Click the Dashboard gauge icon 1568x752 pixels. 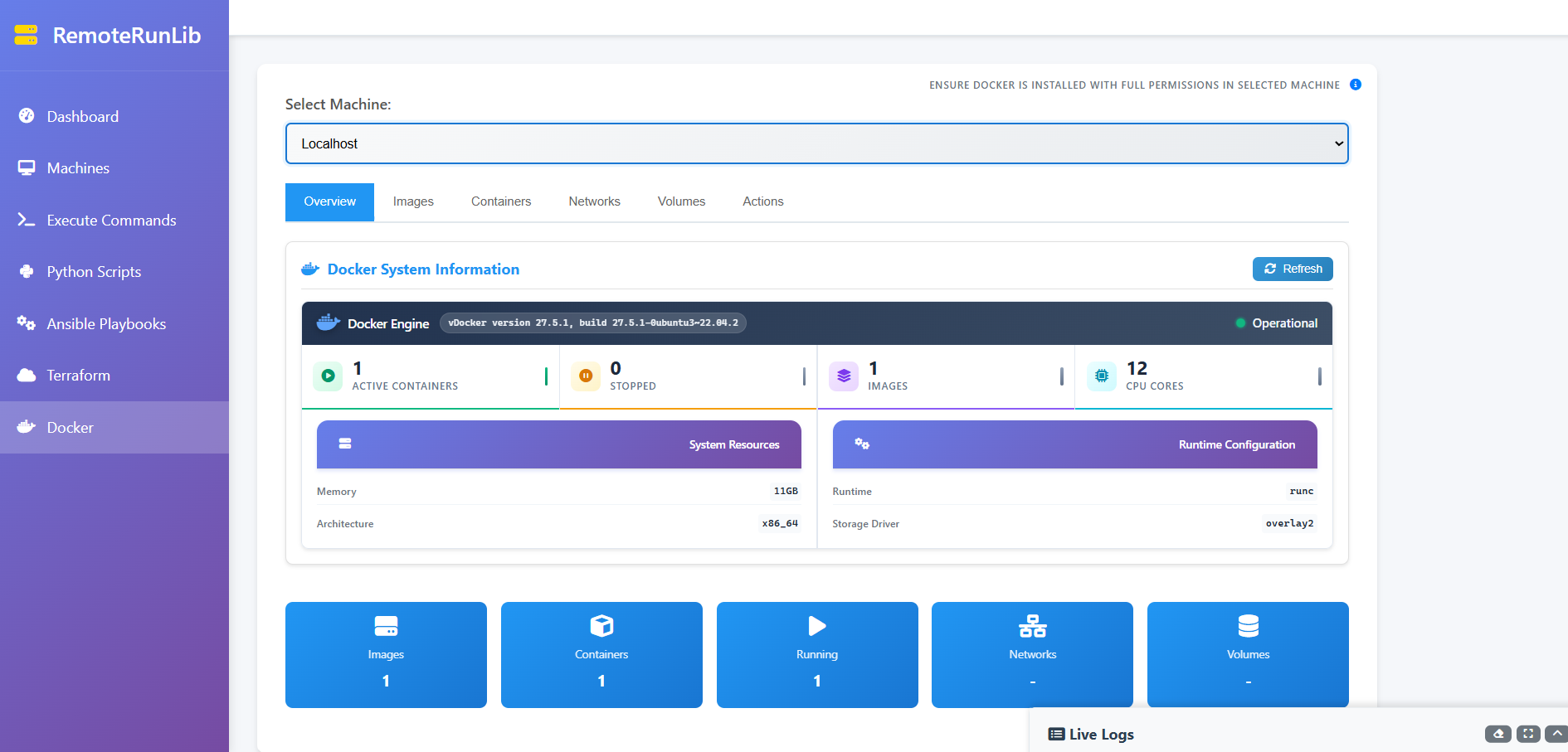27,115
